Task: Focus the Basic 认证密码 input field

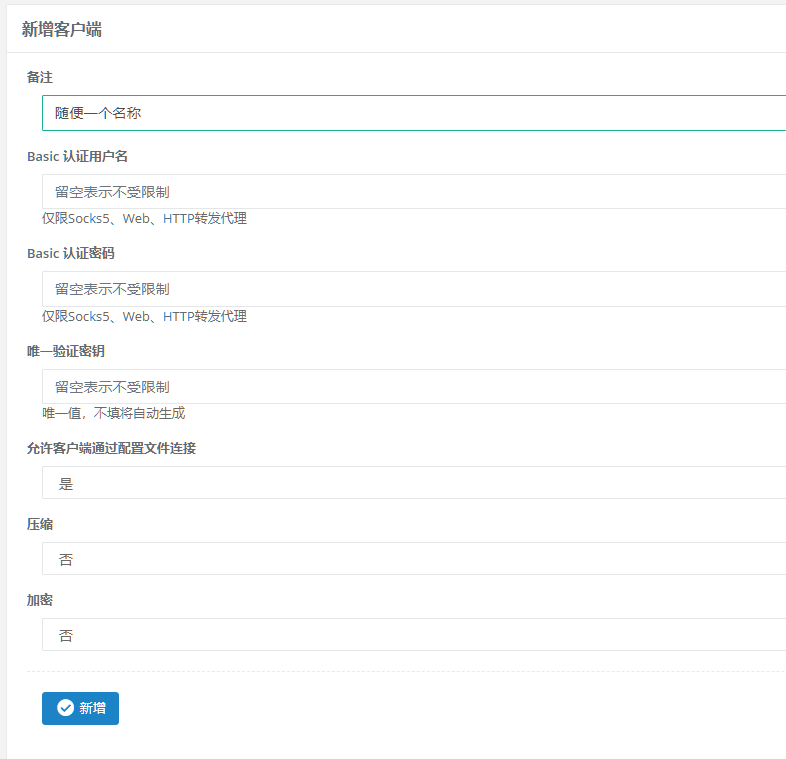Action: pyautogui.click(x=414, y=289)
